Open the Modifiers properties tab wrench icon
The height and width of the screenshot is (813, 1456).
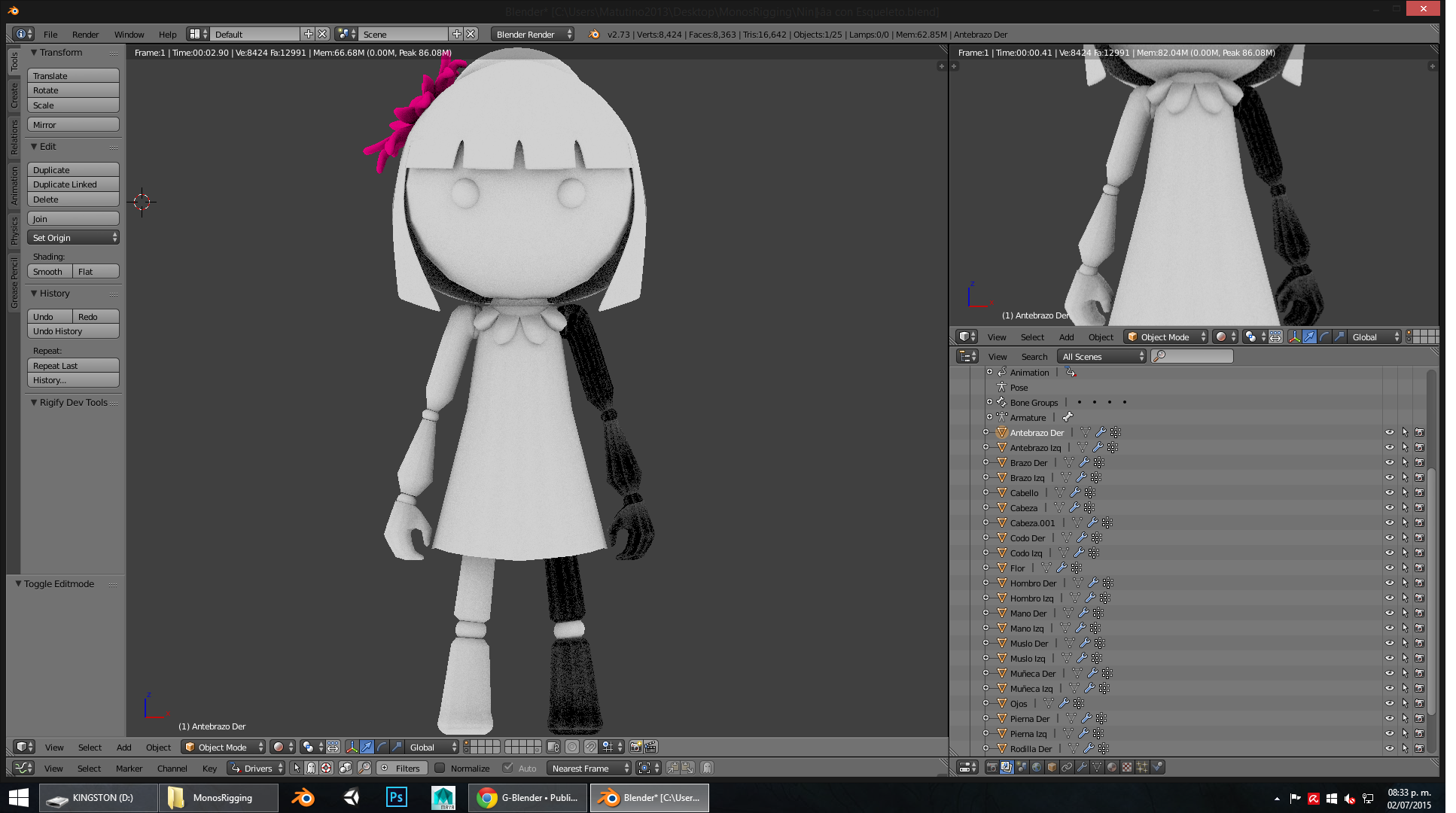coord(1082,767)
